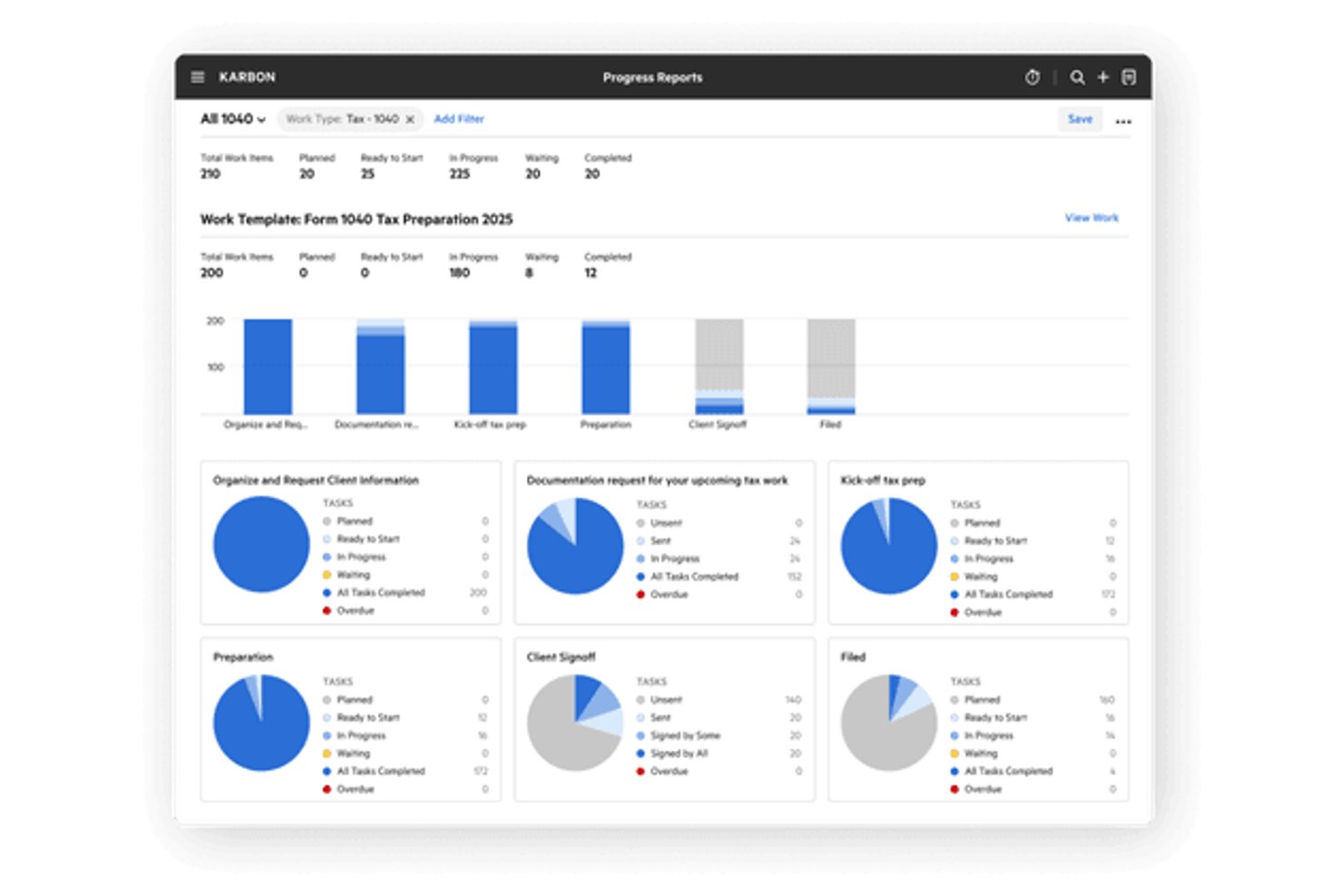Click the top In Progress value 225
Viewport: 1344px width, 896px height.
(460, 173)
